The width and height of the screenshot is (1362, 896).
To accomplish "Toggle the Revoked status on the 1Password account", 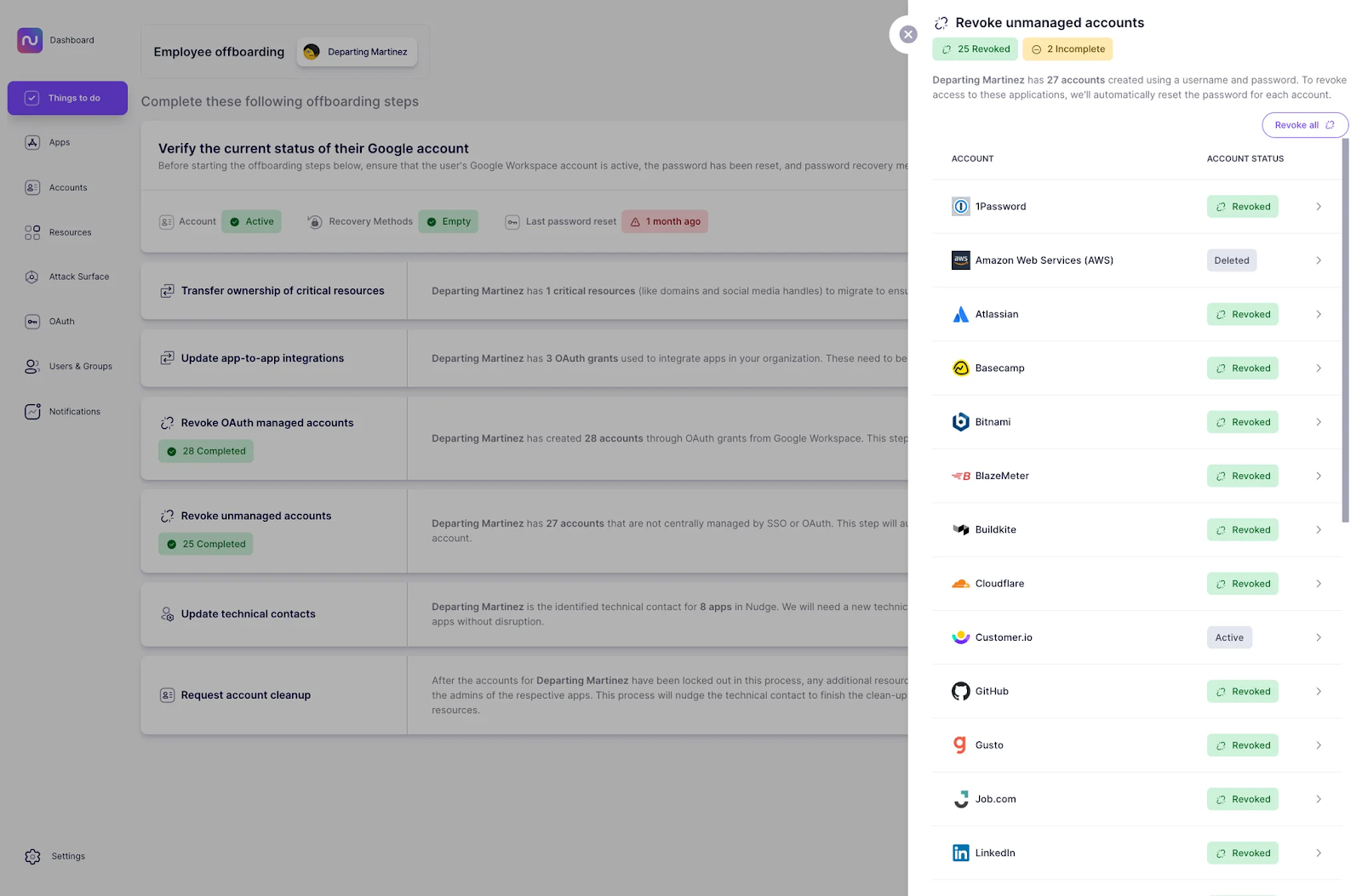I will click(1242, 206).
